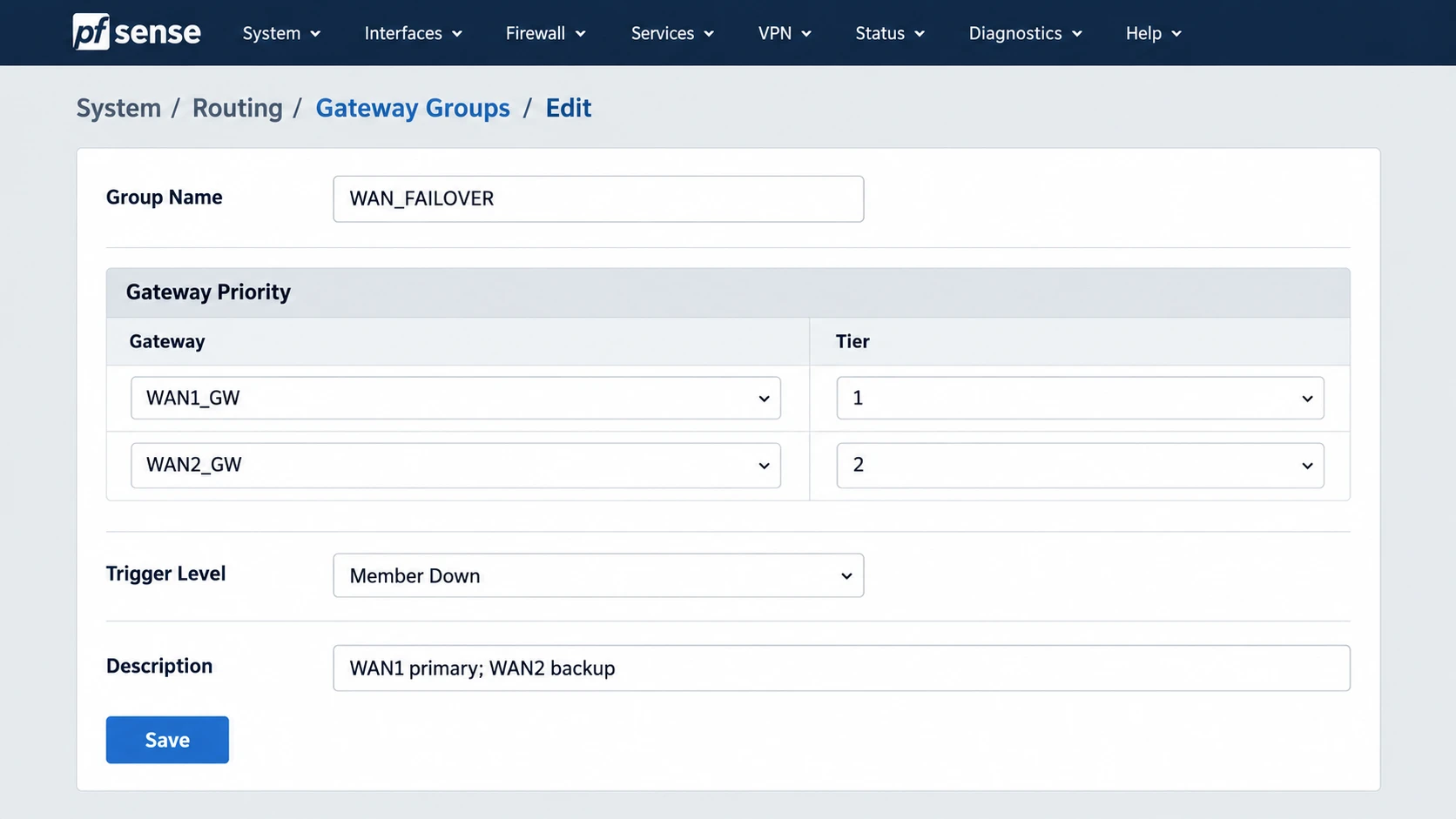Open the VPN menu
Viewport: 1456px width, 819px height.
pyautogui.click(x=785, y=33)
